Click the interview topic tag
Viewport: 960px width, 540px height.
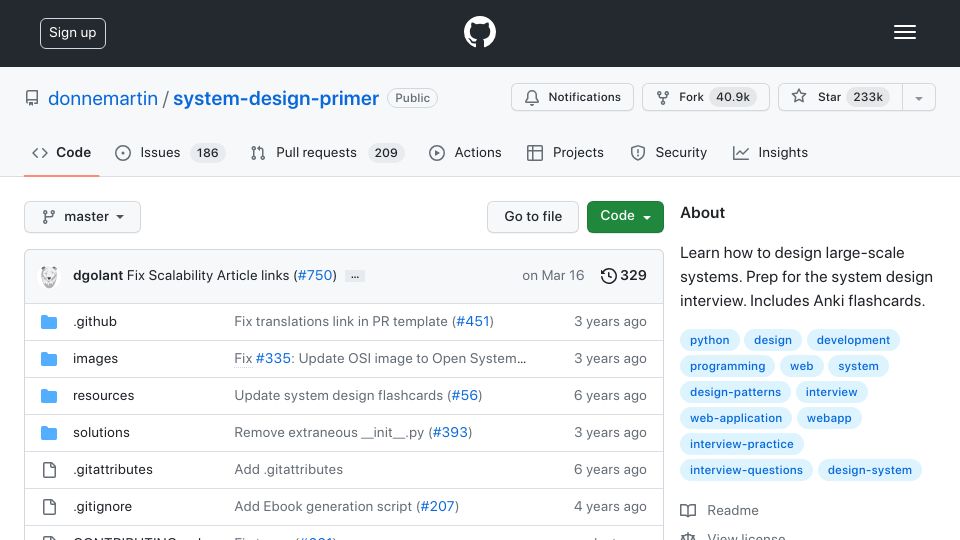tap(831, 392)
